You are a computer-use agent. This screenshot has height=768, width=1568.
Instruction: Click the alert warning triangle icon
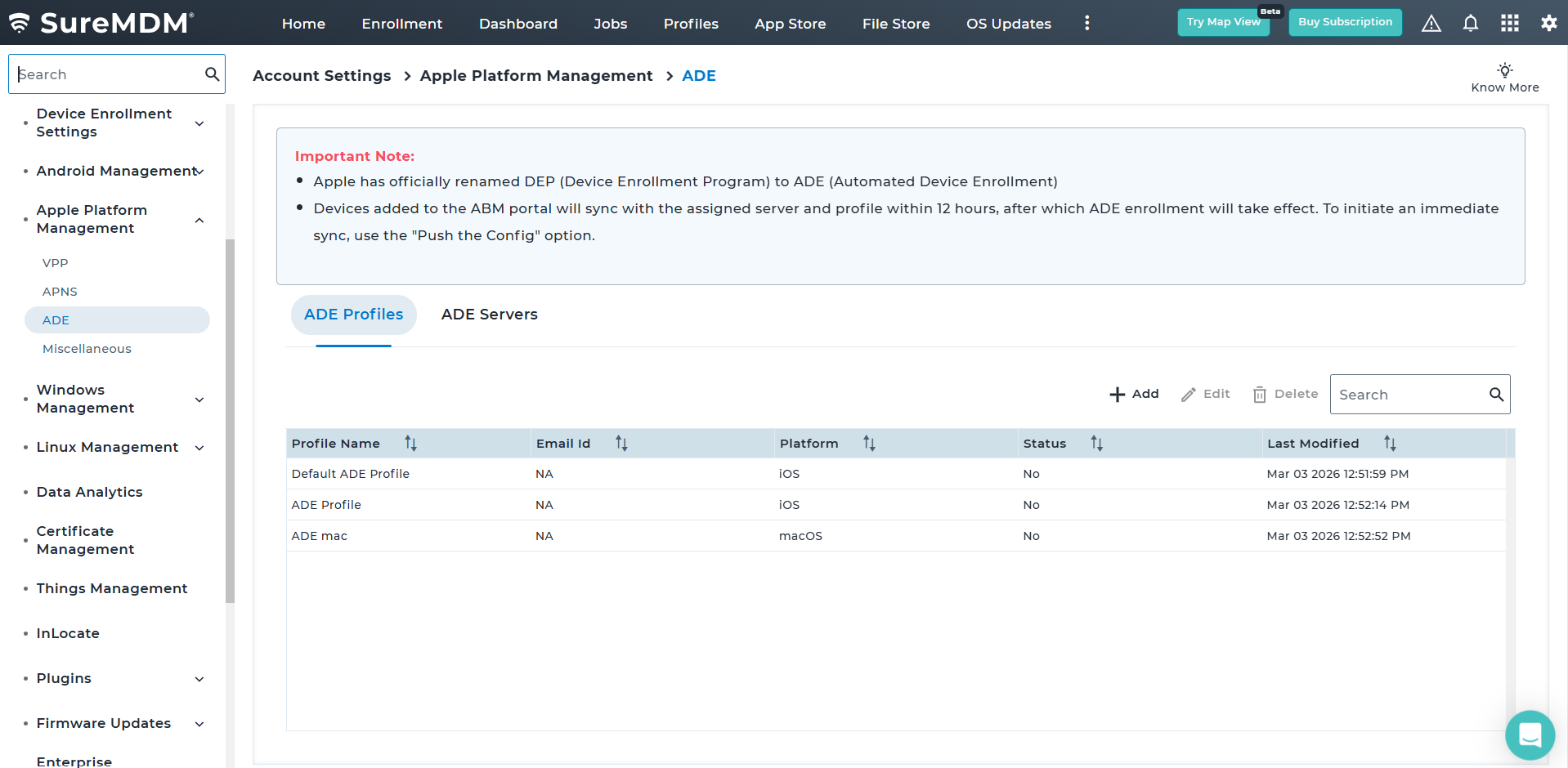tap(1431, 24)
